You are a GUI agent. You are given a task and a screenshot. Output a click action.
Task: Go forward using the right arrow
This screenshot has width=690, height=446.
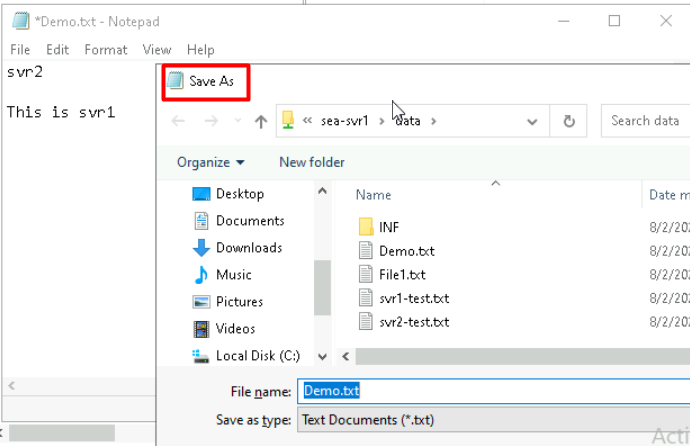click(211, 121)
